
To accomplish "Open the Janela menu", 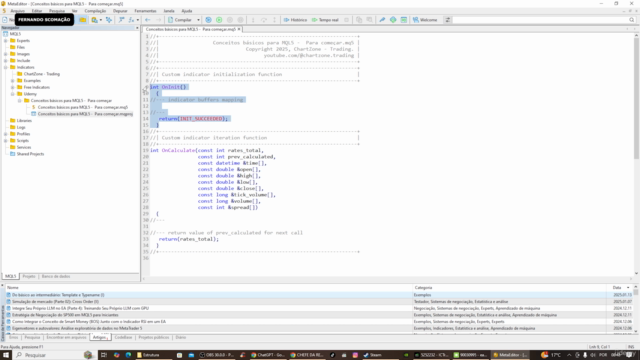I will [169, 11].
